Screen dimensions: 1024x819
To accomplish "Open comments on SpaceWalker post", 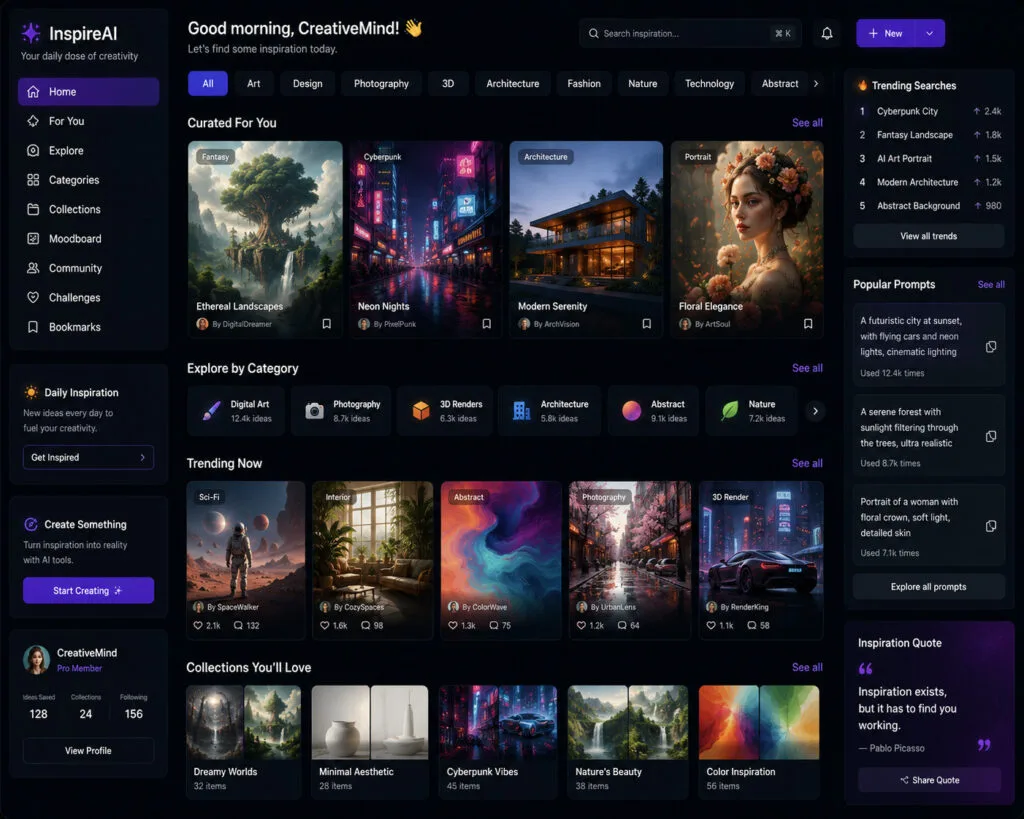I will point(238,625).
